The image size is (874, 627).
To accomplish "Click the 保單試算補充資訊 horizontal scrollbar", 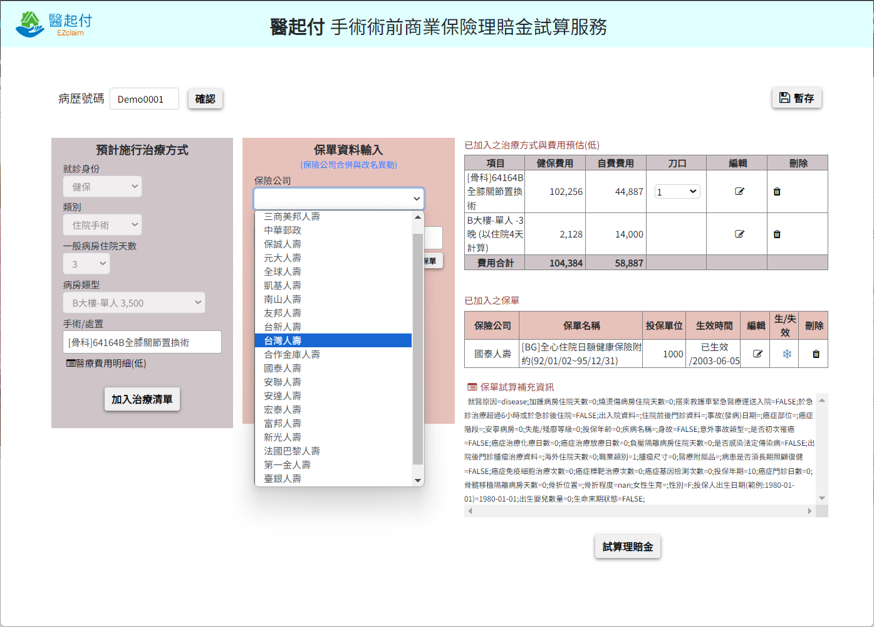I will pyautogui.click(x=640, y=511).
